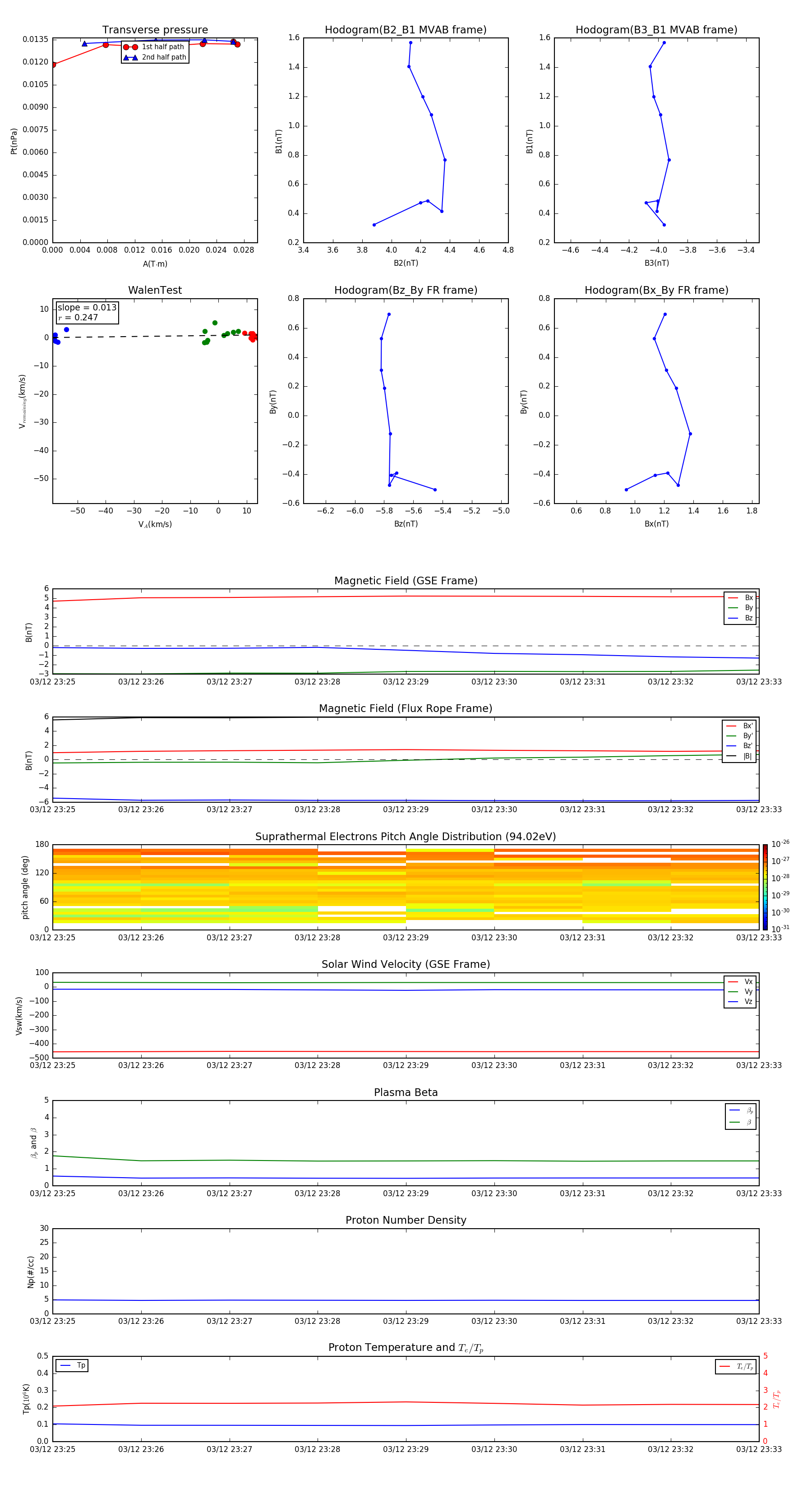The width and height of the screenshot is (812, 1489).
Task: Select the 'Magnetic Field (GSE Frame)' title
Action: coord(406,581)
